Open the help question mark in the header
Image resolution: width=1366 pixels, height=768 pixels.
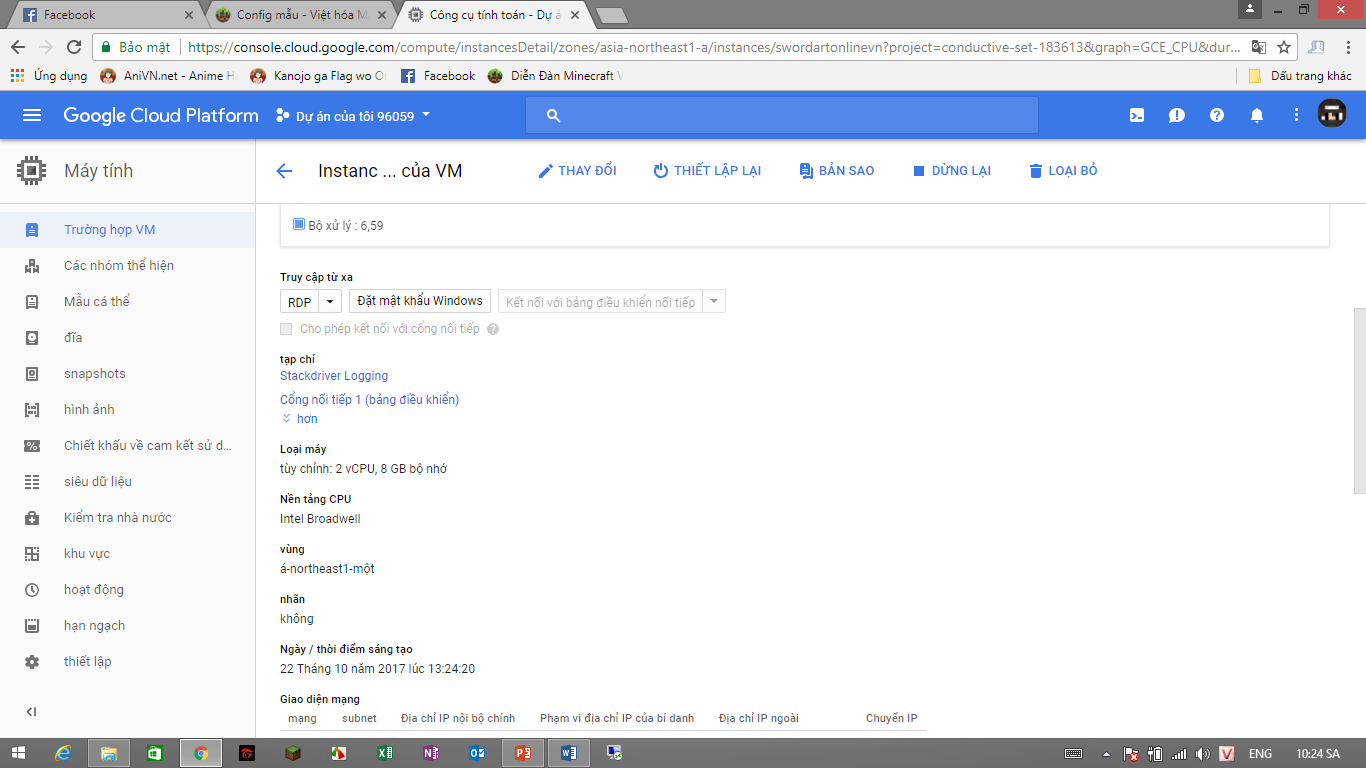coord(1217,115)
